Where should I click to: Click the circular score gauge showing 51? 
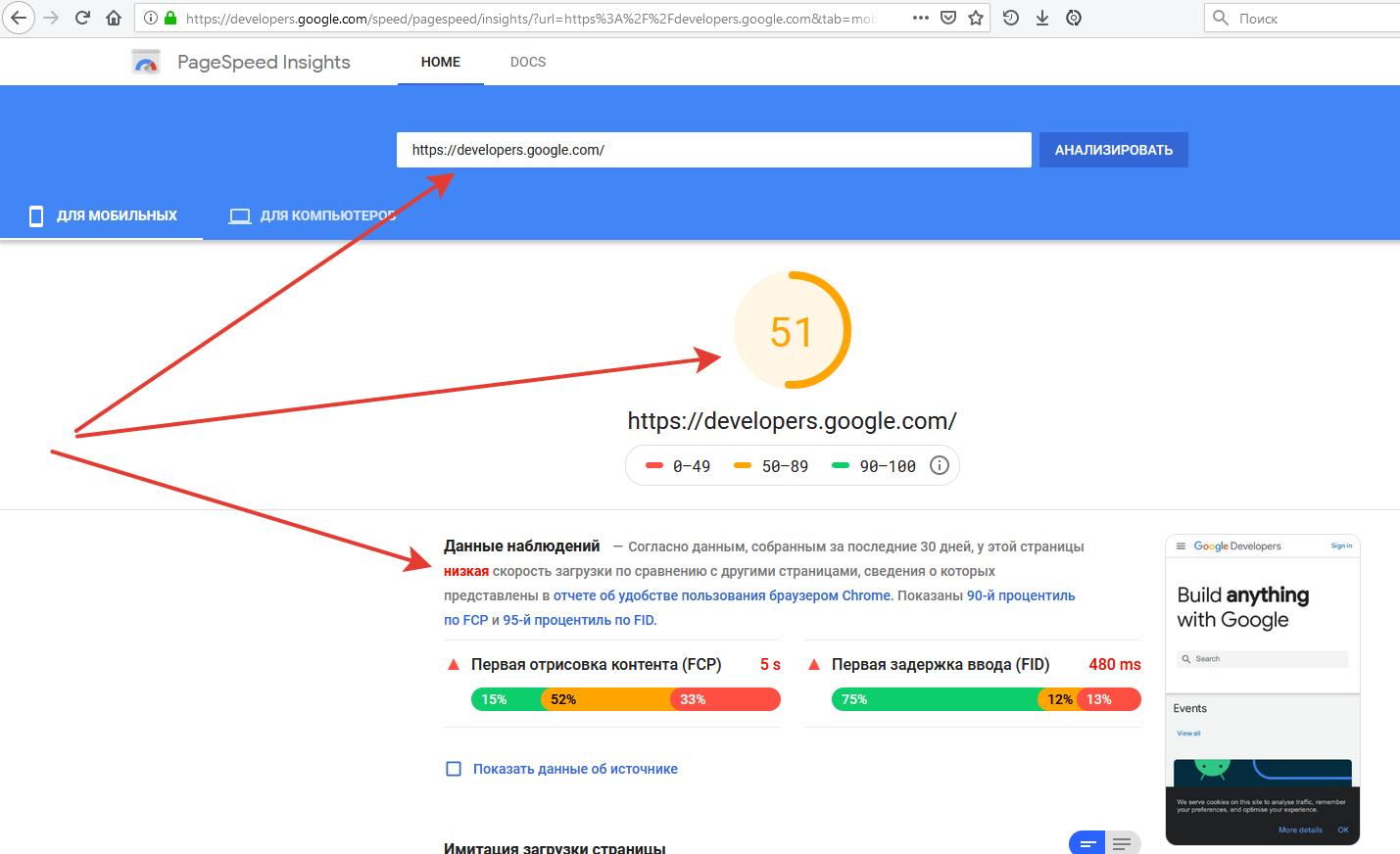pos(792,331)
